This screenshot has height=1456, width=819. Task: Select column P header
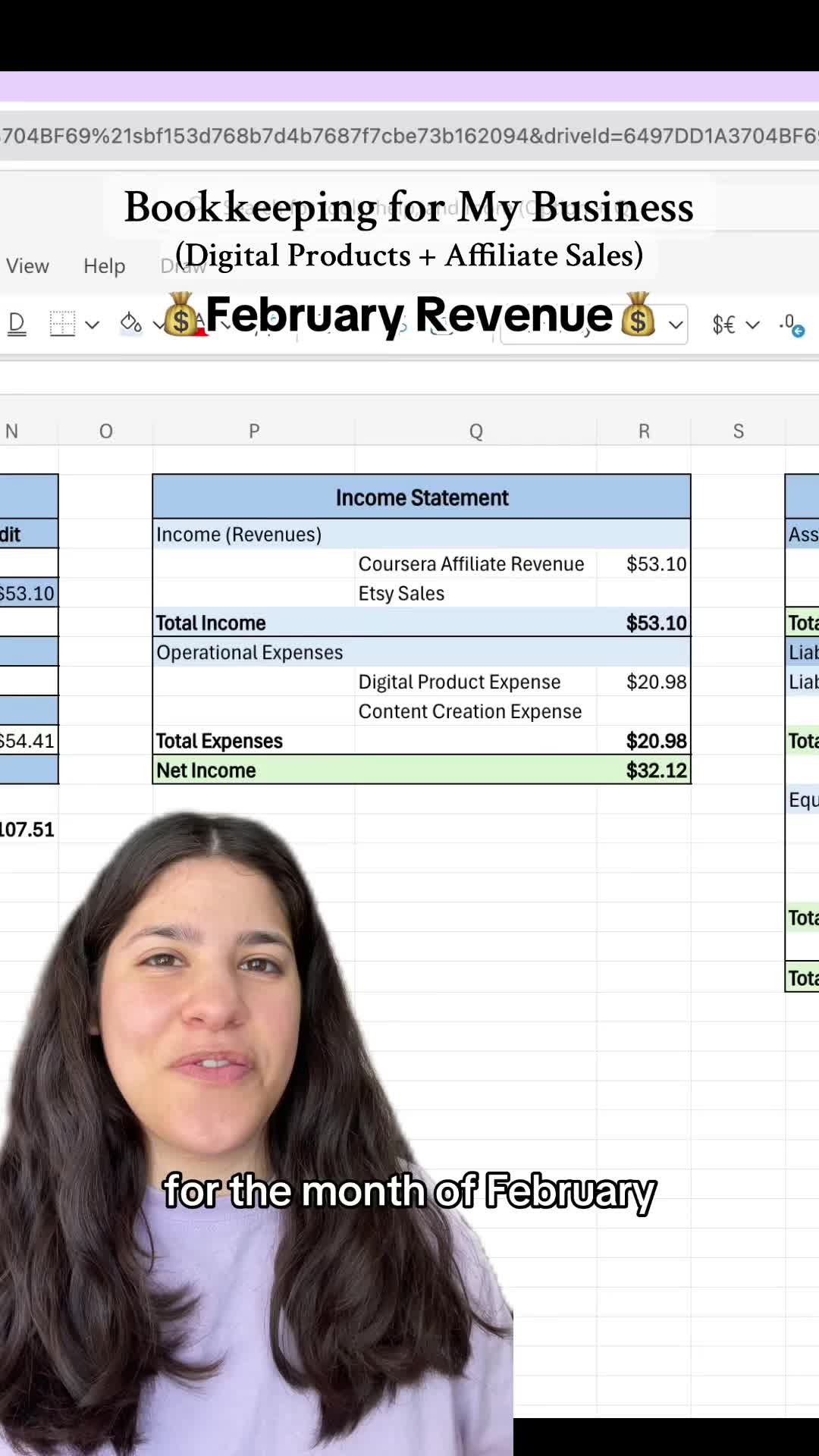pyautogui.click(x=254, y=431)
